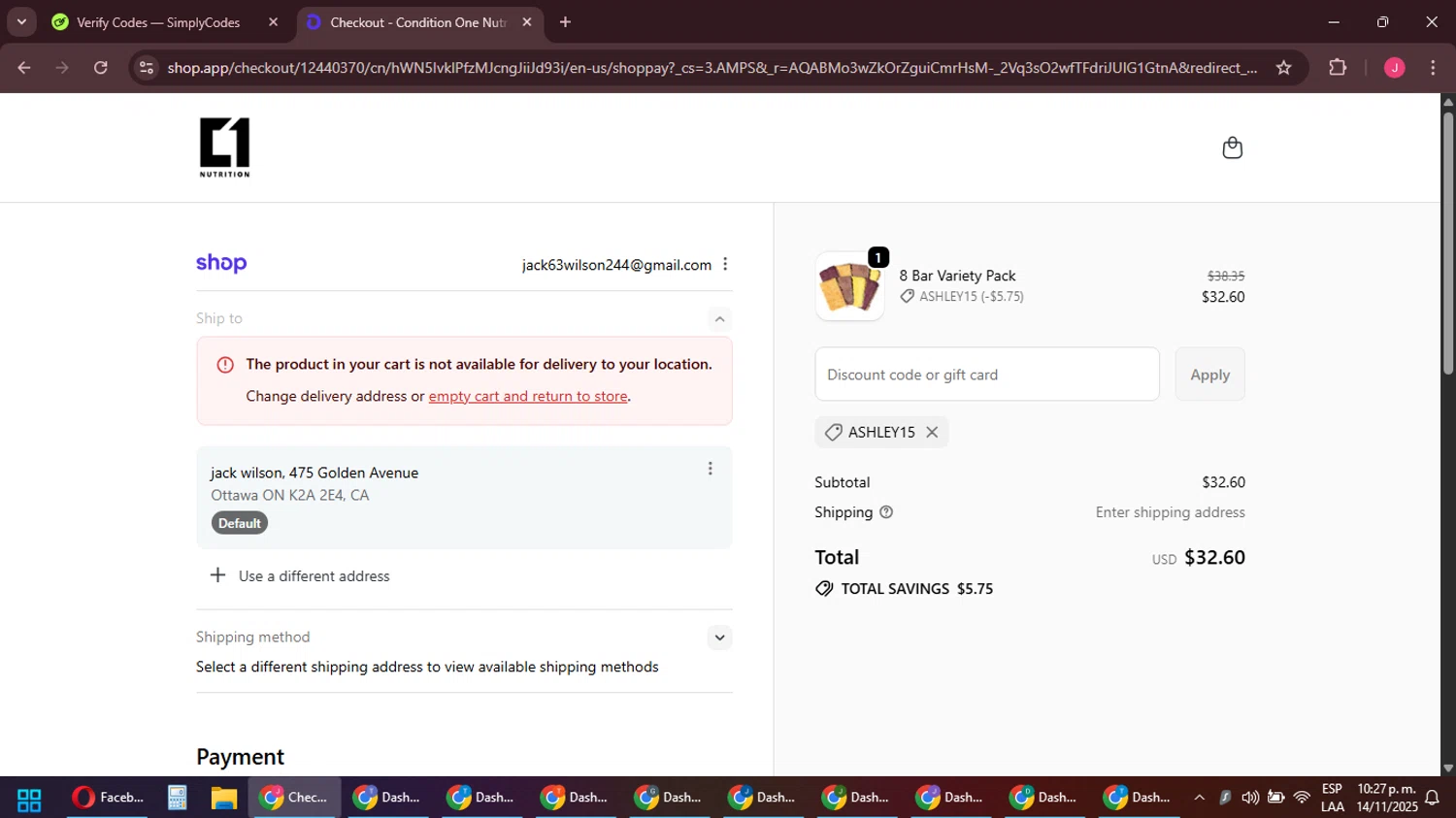
Task: Open the shopping bag cart icon
Action: pyautogui.click(x=1232, y=147)
